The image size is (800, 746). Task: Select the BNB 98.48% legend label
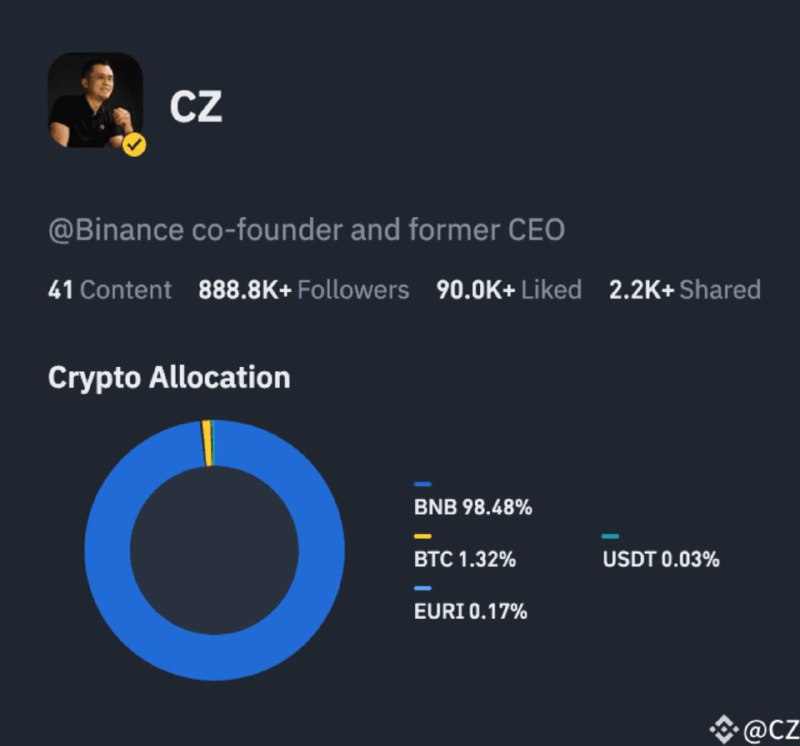[473, 507]
